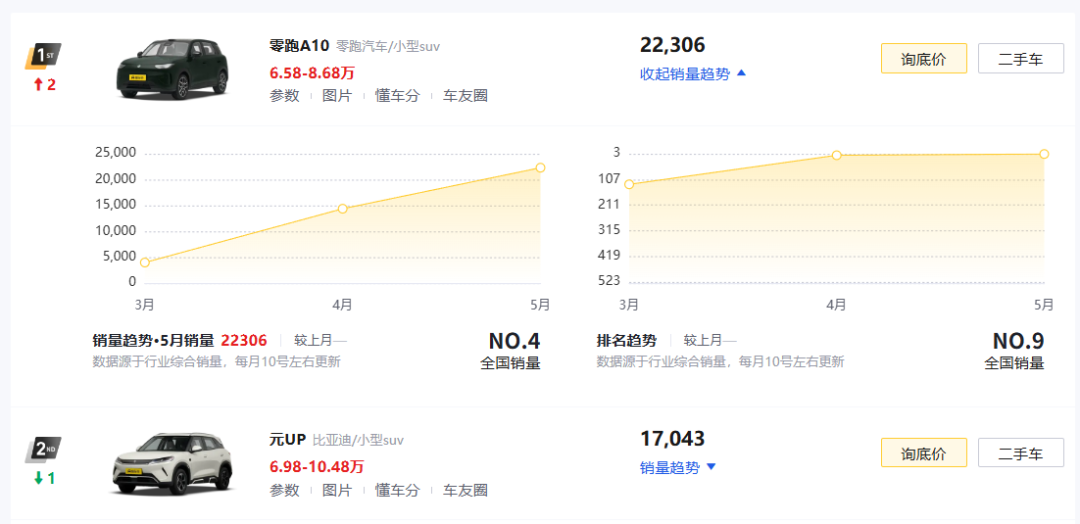Expand 销量趋势 for 元UP
Viewport: 1080px width, 524px height.
click(x=678, y=468)
